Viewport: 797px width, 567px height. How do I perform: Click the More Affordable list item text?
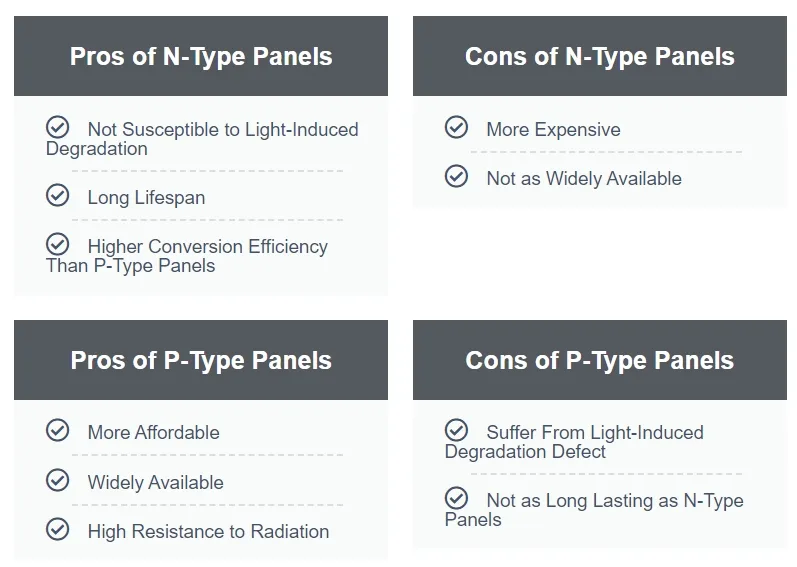tap(153, 433)
